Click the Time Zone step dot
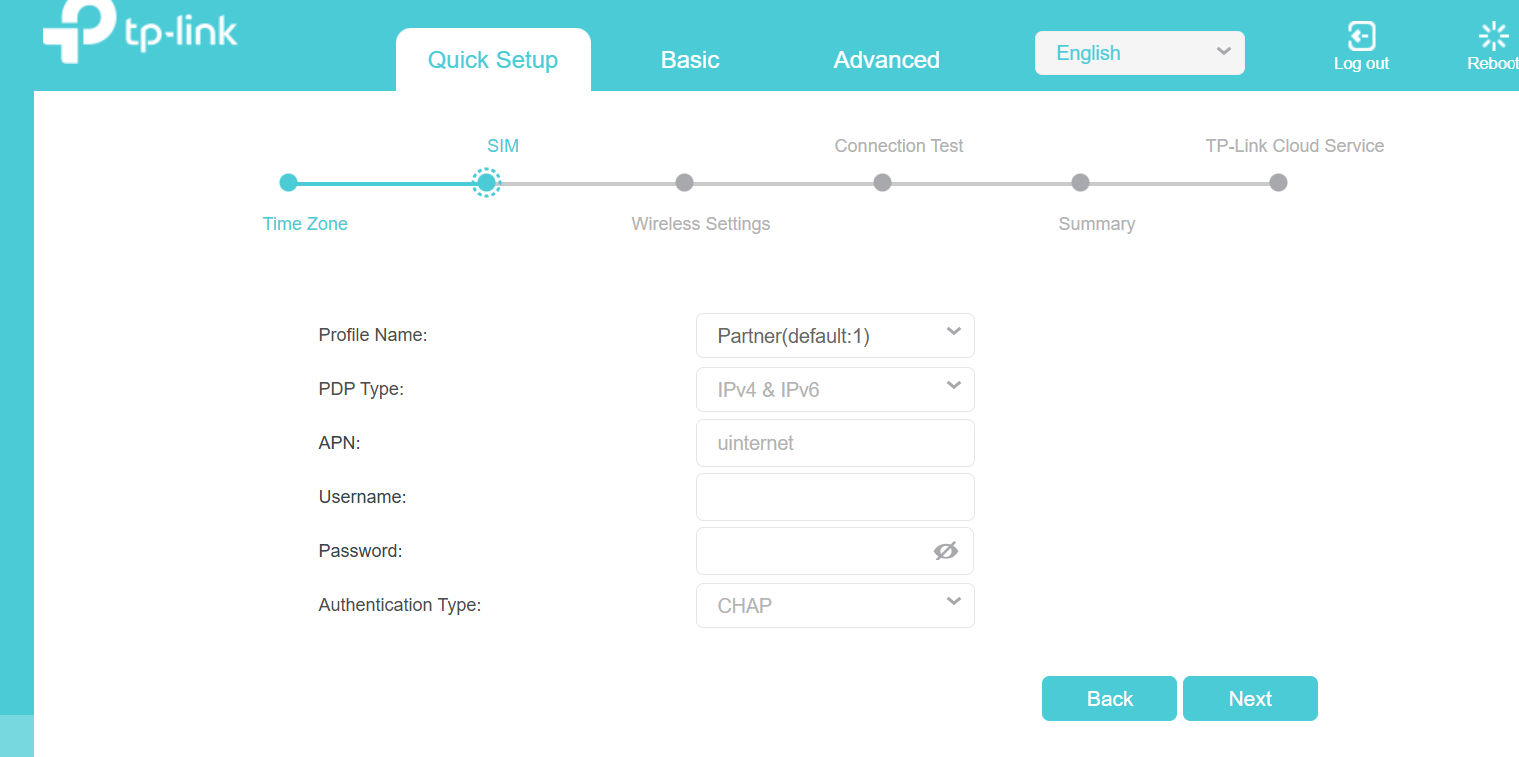 pos(288,183)
